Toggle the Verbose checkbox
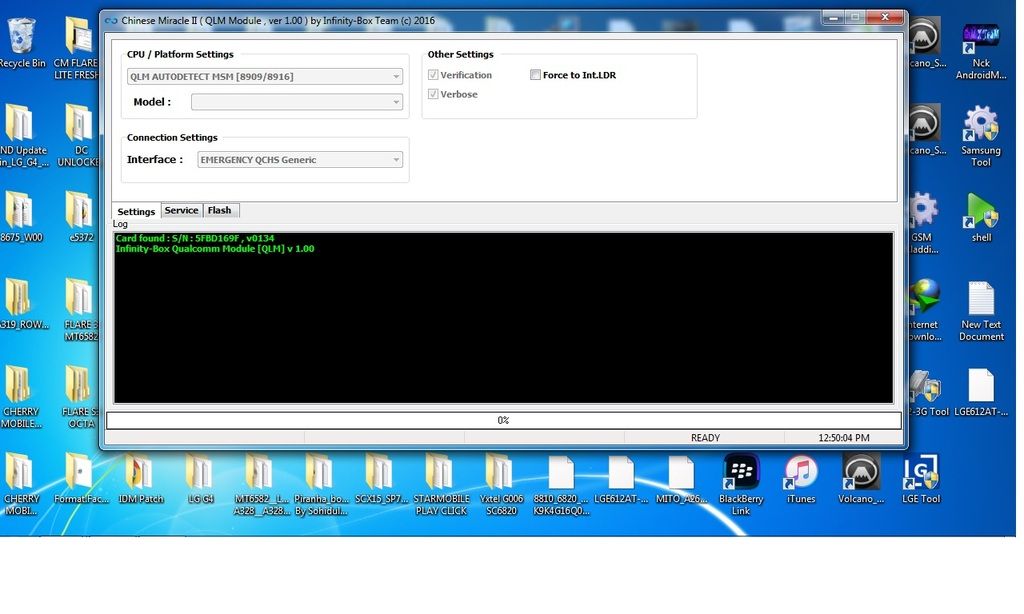The height and width of the screenshot is (614, 1024). (433, 94)
